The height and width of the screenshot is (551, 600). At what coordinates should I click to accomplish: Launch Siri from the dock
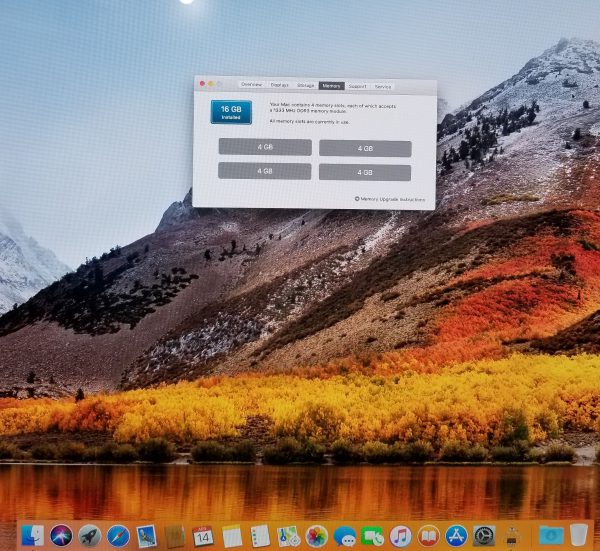(x=61, y=535)
